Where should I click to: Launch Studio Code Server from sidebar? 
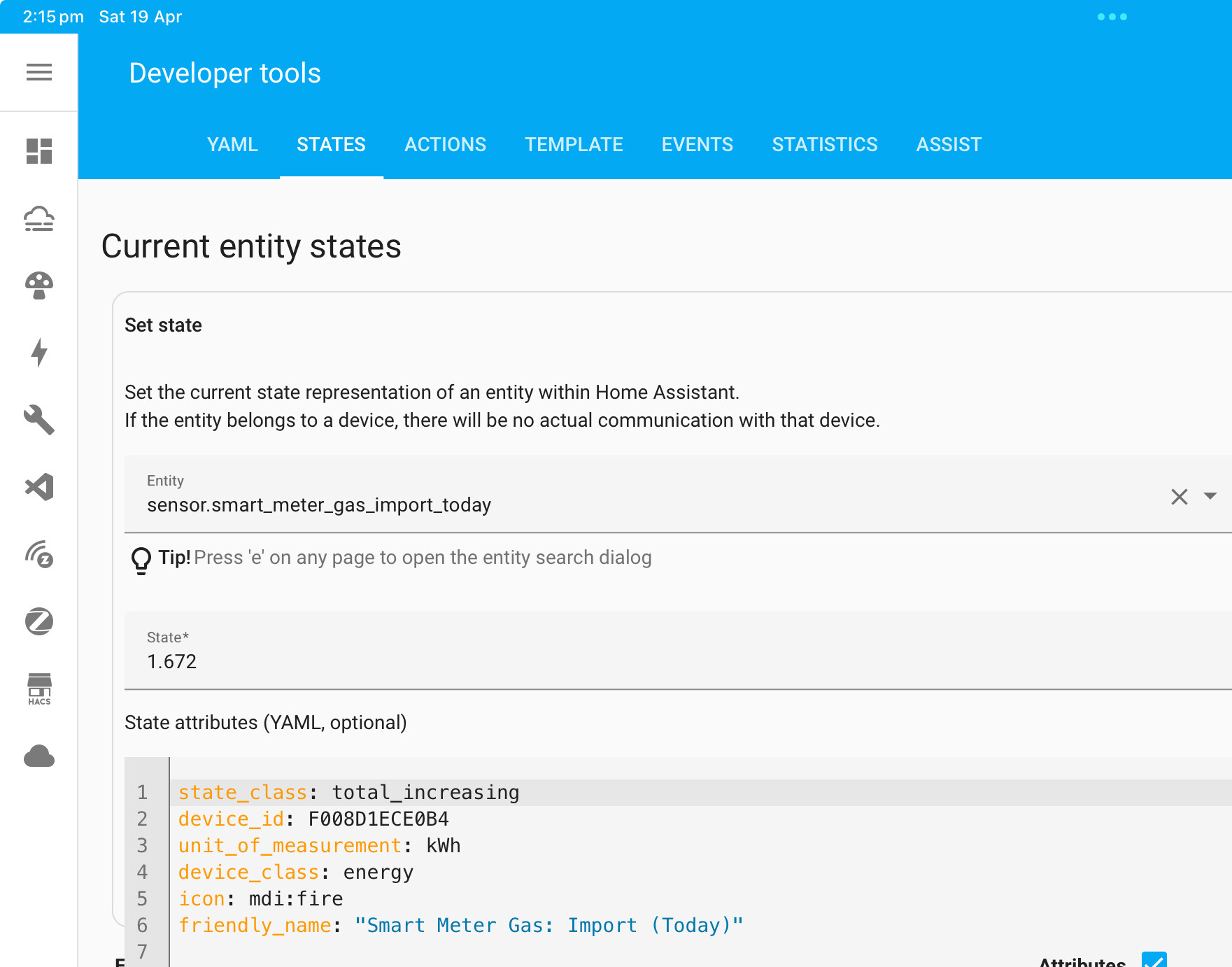point(38,488)
